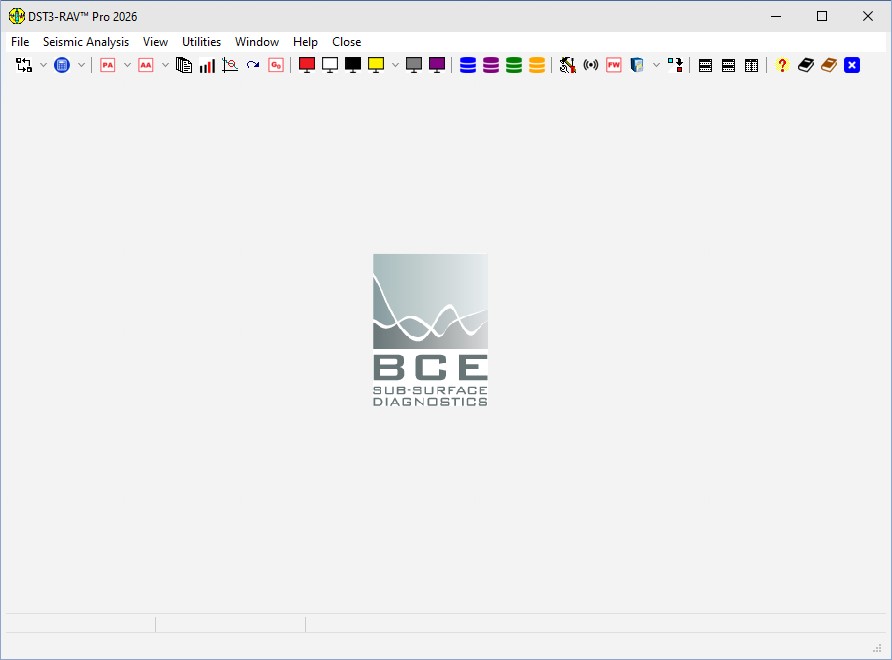Open the dropdown next to AA icon

(x=165, y=65)
